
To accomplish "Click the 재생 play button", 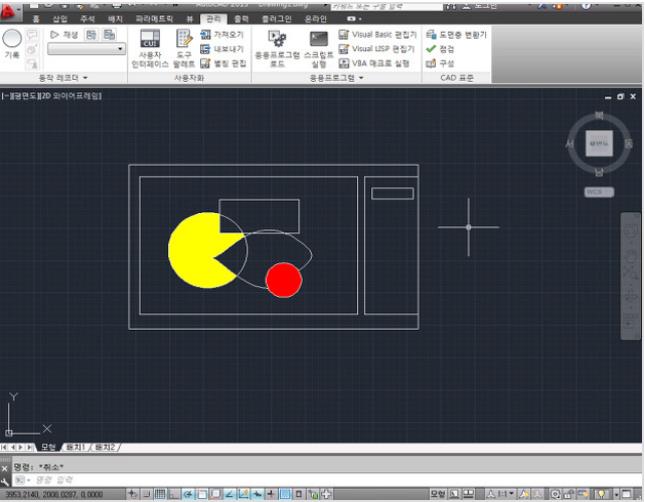I will point(64,35).
